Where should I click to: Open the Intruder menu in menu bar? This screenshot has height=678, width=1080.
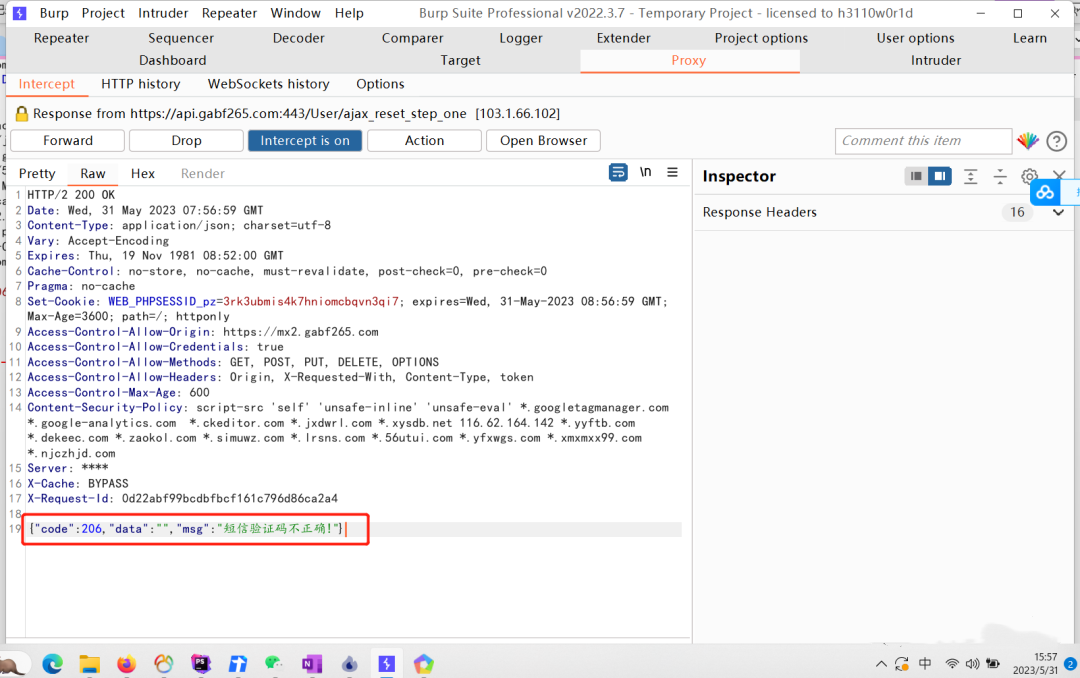(163, 13)
